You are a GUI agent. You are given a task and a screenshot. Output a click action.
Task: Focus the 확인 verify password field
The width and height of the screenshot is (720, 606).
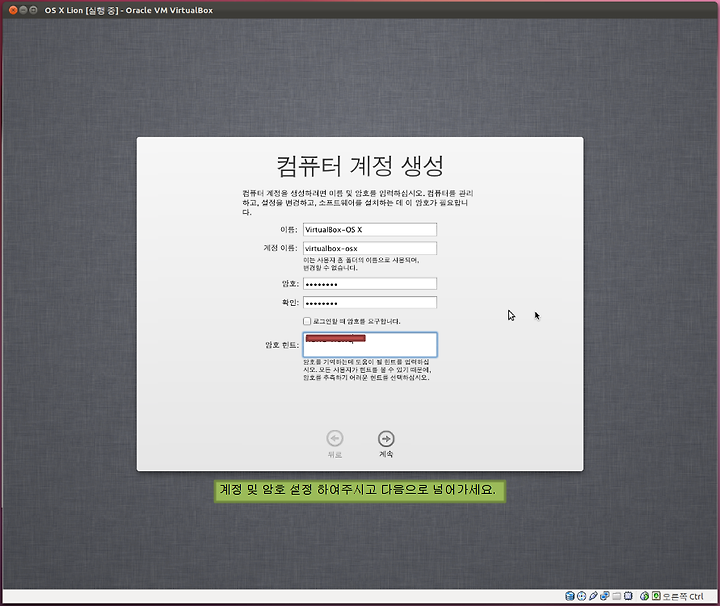(370, 303)
